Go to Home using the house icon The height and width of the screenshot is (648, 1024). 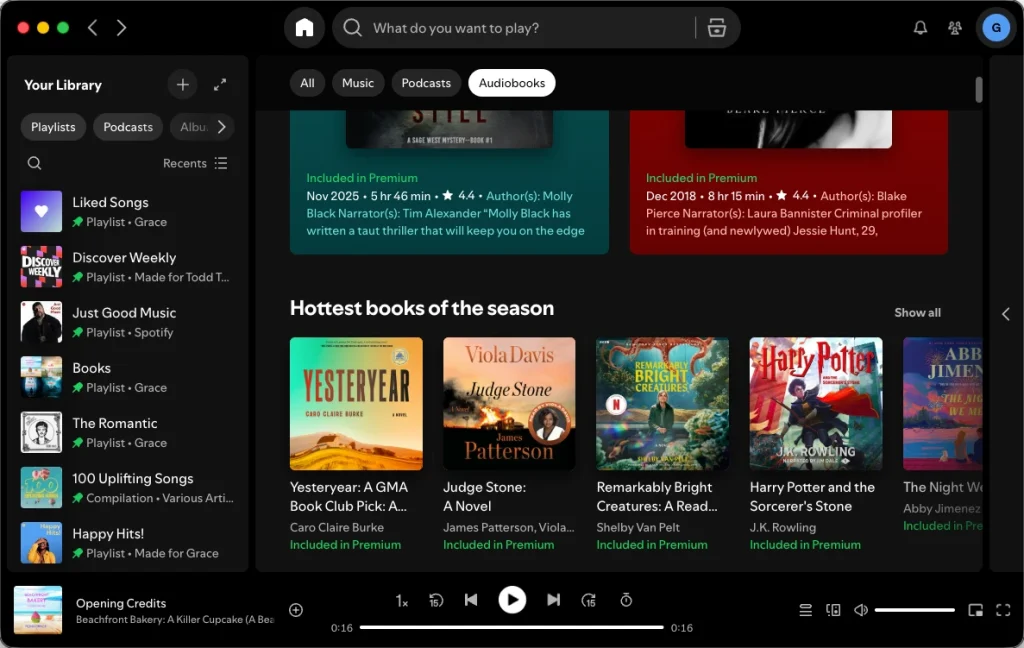(x=304, y=28)
